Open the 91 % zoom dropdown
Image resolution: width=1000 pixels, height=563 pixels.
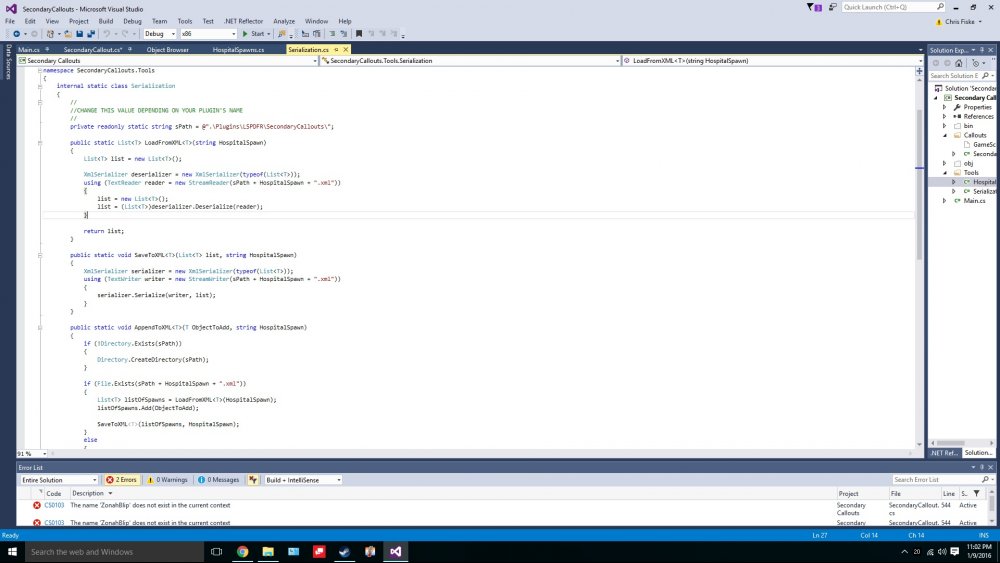point(32,453)
